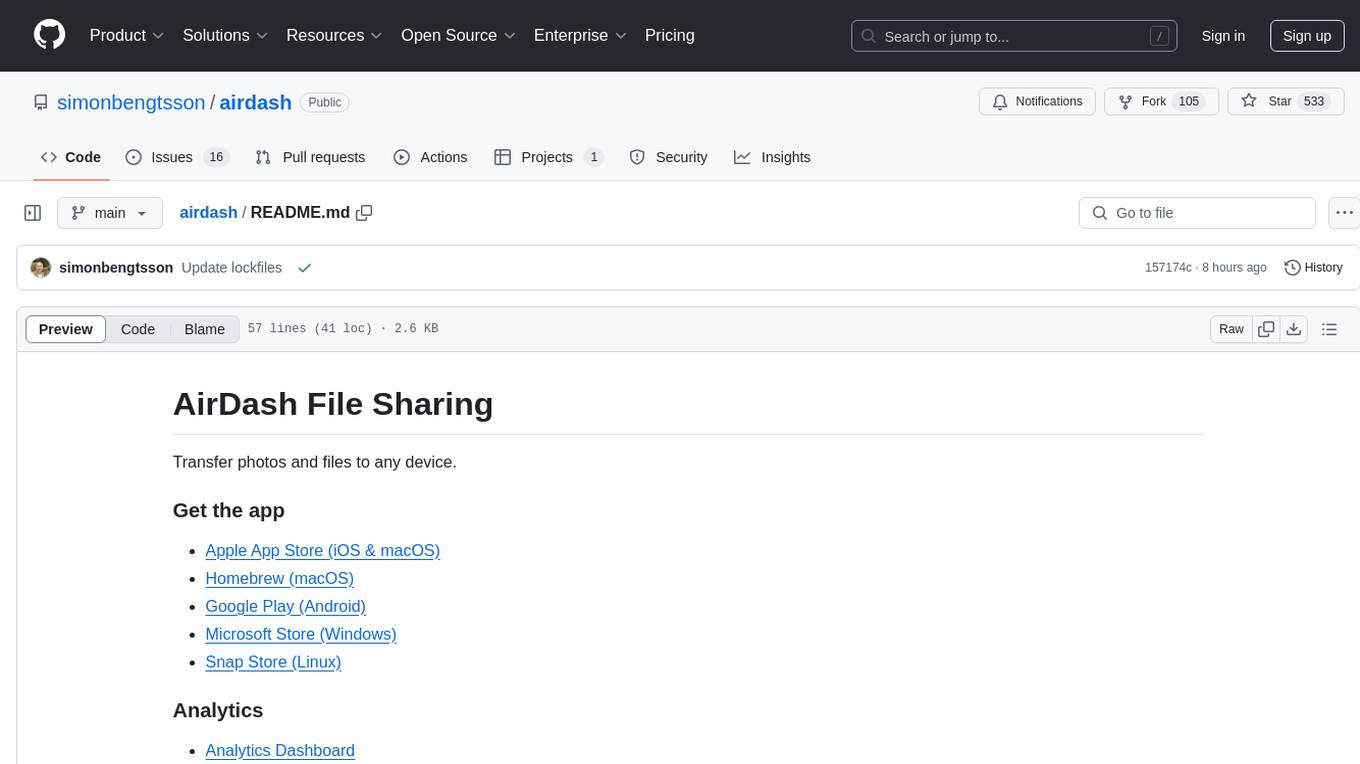Expand the Product menu
The height and width of the screenshot is (764, 1360).
pyautogui.click(x=127, y=35)
